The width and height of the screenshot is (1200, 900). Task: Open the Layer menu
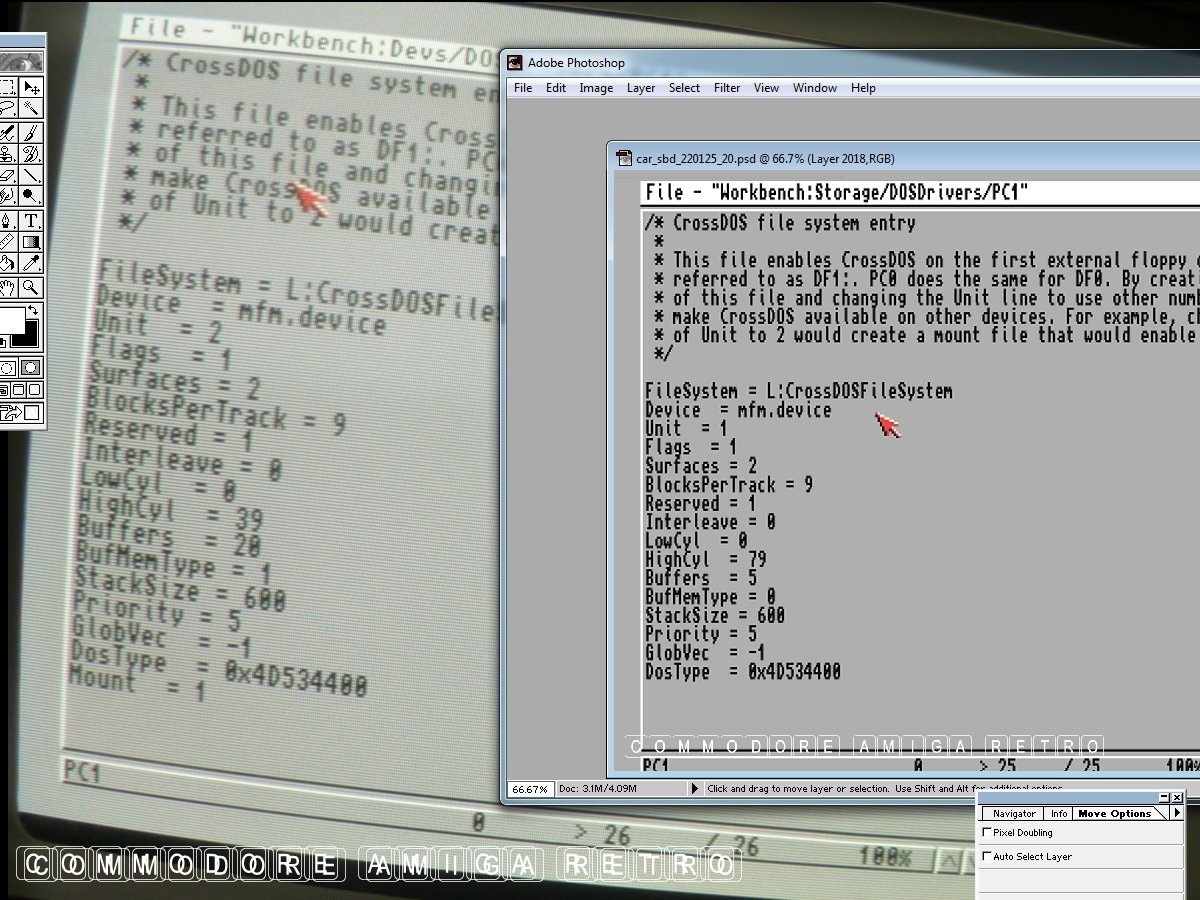pyautogui.click(x=641, y=88)
